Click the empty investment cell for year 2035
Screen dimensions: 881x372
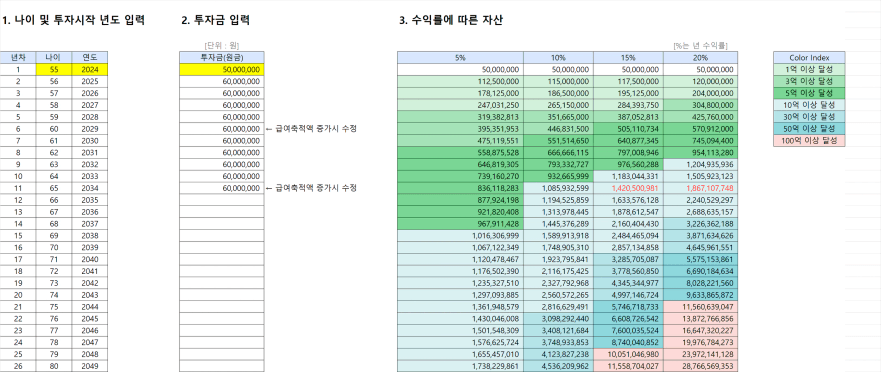[x=222, y=200]
